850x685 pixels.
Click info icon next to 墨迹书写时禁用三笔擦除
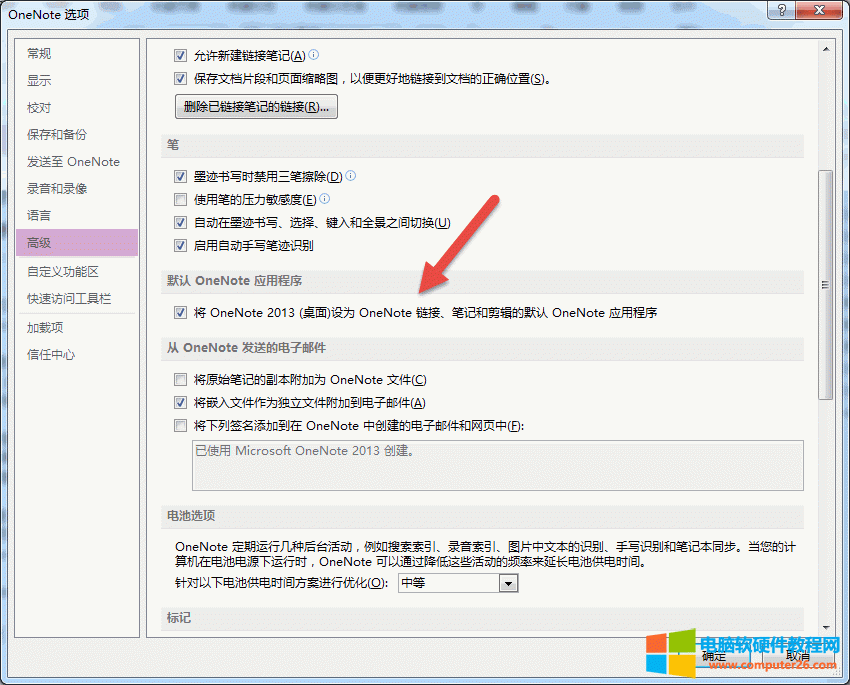point(351,176)
